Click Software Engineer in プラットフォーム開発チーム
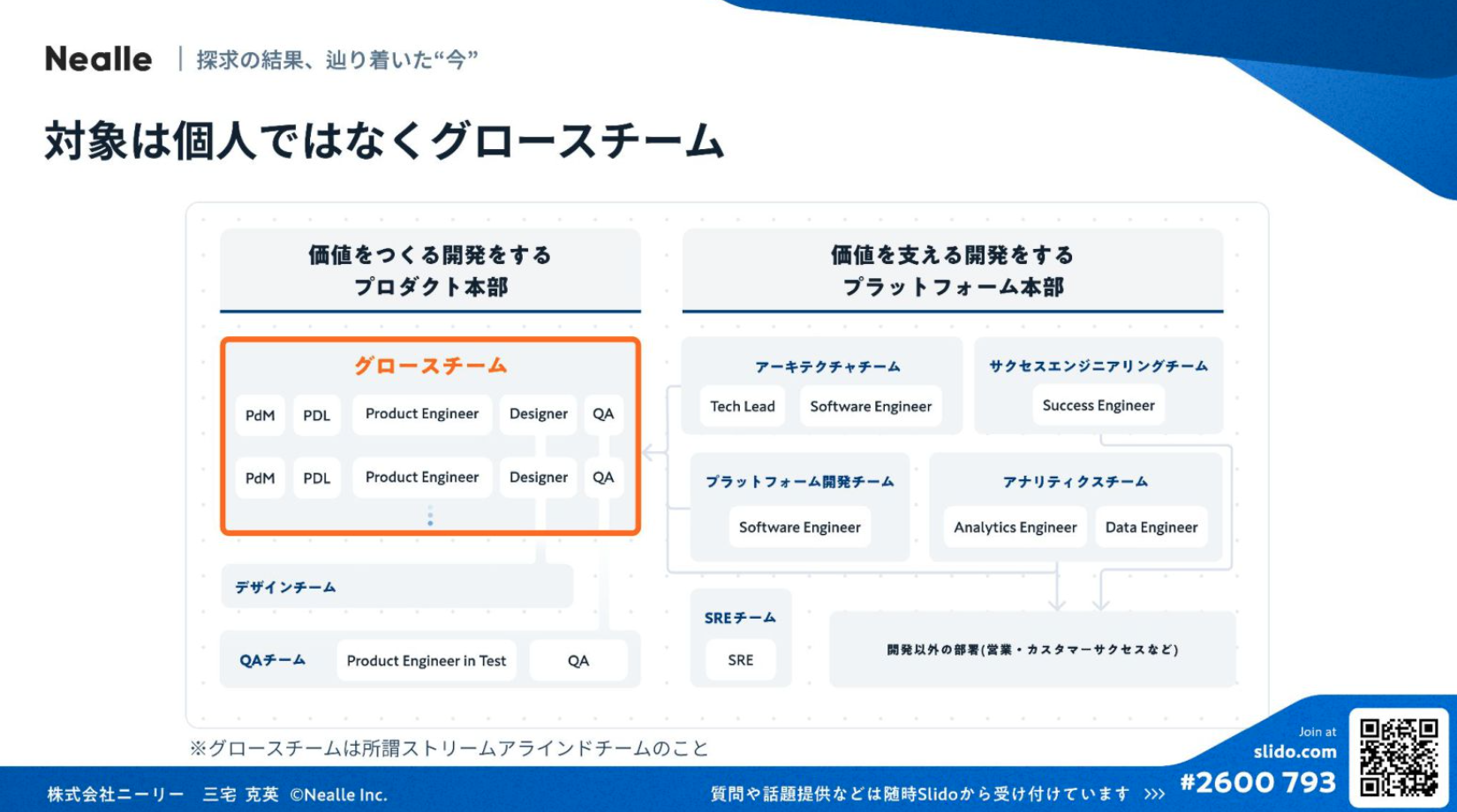 coord(799,527)
